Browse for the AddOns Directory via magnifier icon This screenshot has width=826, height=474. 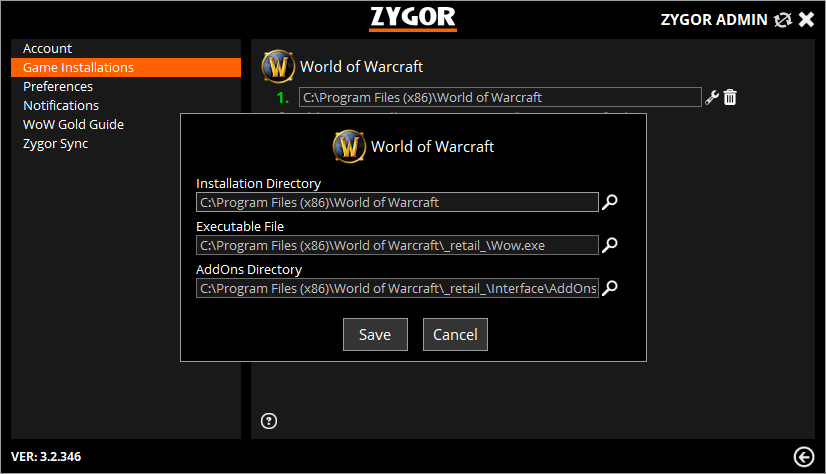click(609, 288)
